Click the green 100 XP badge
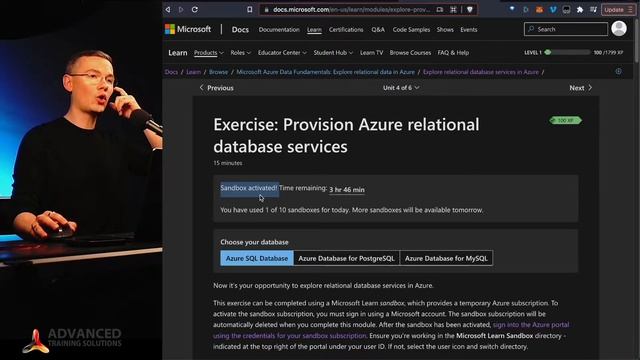Viewport: 640px width, 360px height. coord(565,120)
